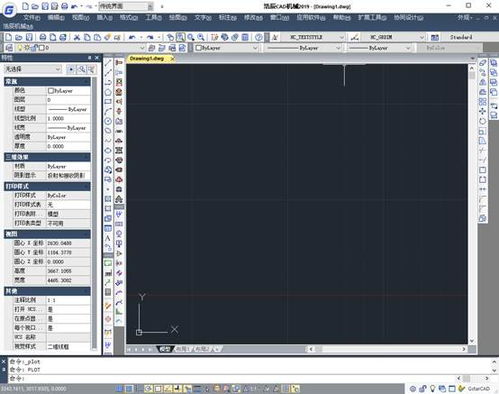The width and height of the screenshot is (499, 394).
Task: Select the Rectangle tool in draw toolbar
Action: 108,101
